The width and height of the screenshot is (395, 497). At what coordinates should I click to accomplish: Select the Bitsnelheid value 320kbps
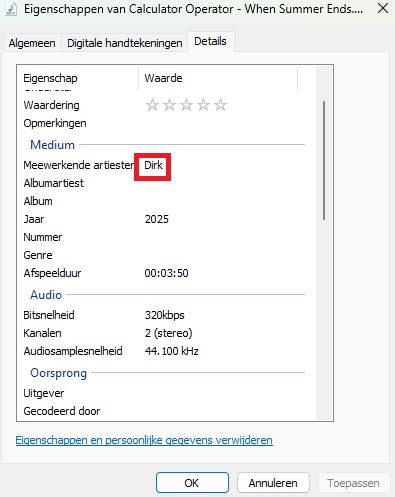point(165,315)
